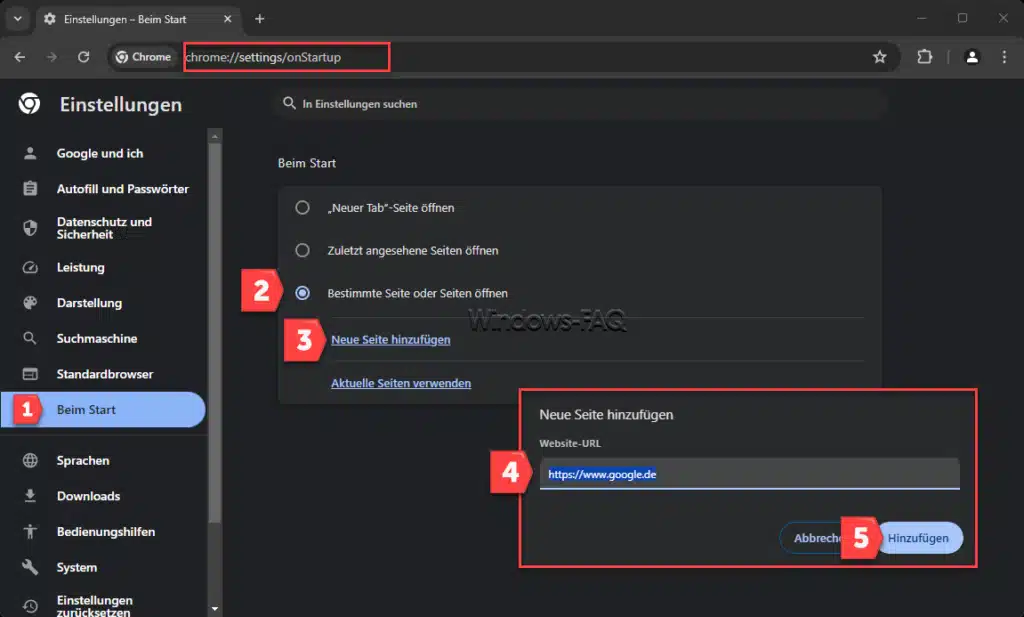Click the Neue Seite hinzufügen link
The height and width of the screenshot is (617, 1024).
pos(391,340)
